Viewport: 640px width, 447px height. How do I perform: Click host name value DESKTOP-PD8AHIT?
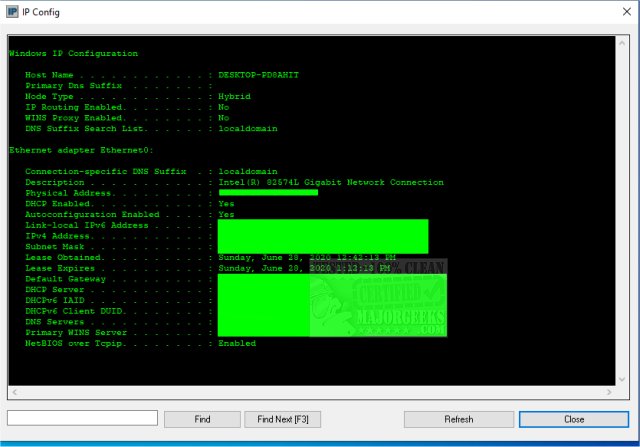tap(258, 75)
